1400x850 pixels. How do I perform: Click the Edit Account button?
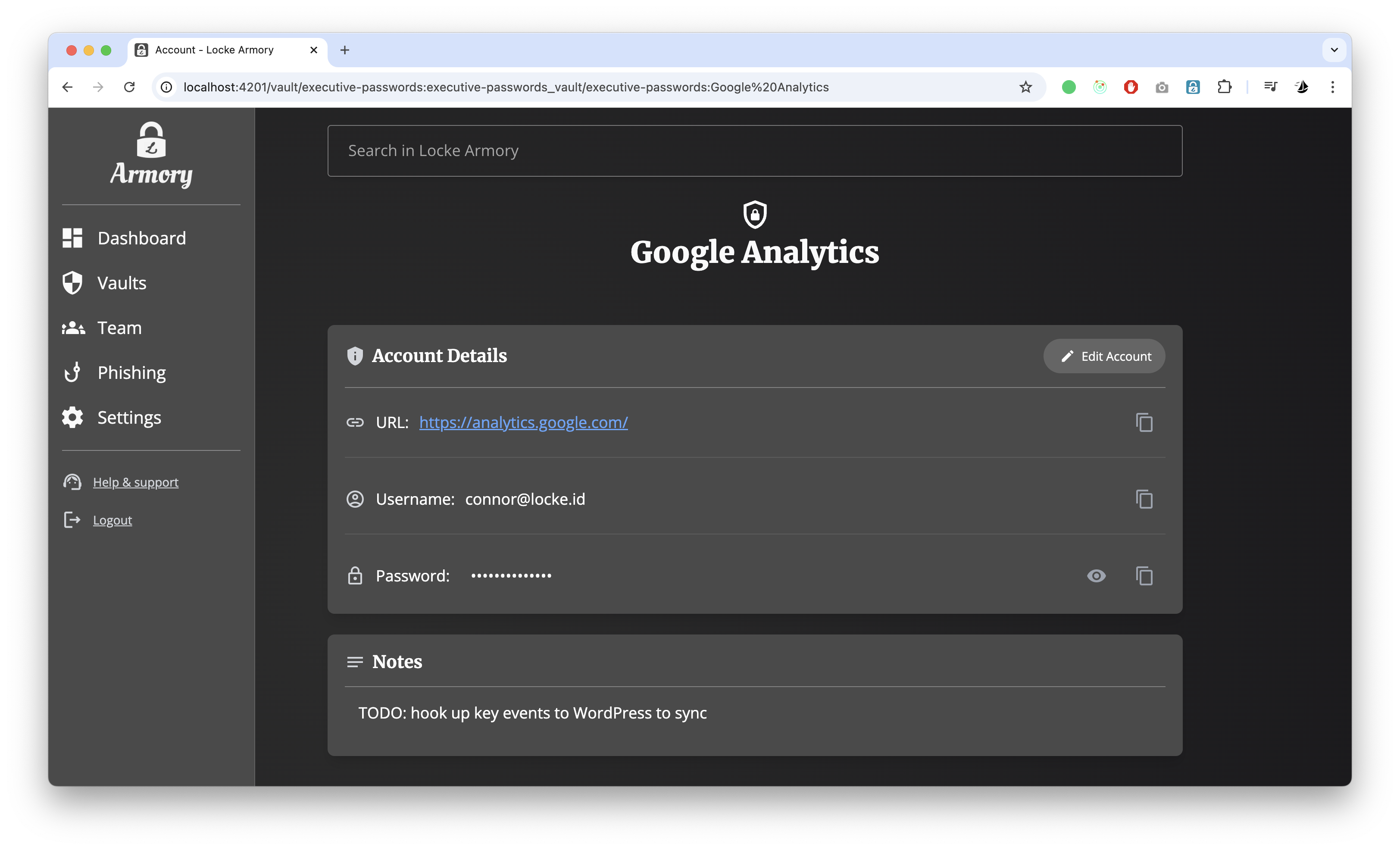(x=1104, y=356)
